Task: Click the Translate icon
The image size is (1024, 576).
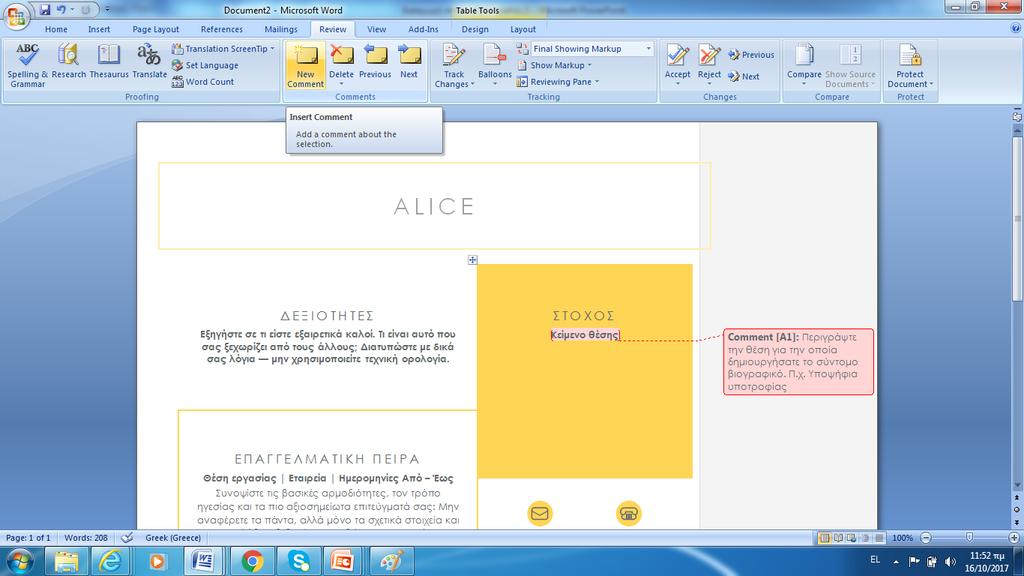Action: click(150, 62)
